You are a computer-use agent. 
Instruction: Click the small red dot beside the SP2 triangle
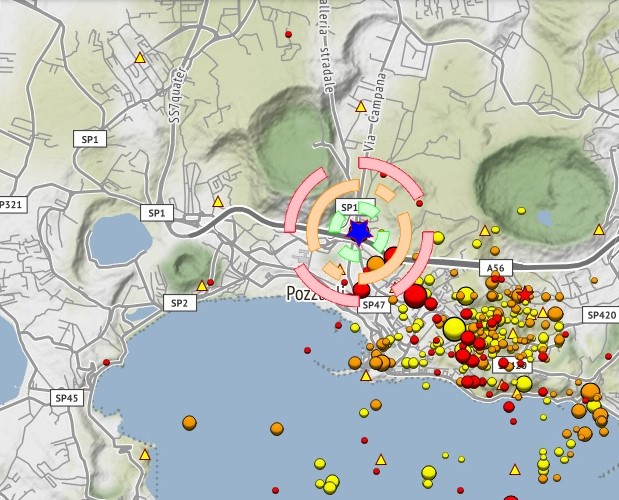(210, 282)
